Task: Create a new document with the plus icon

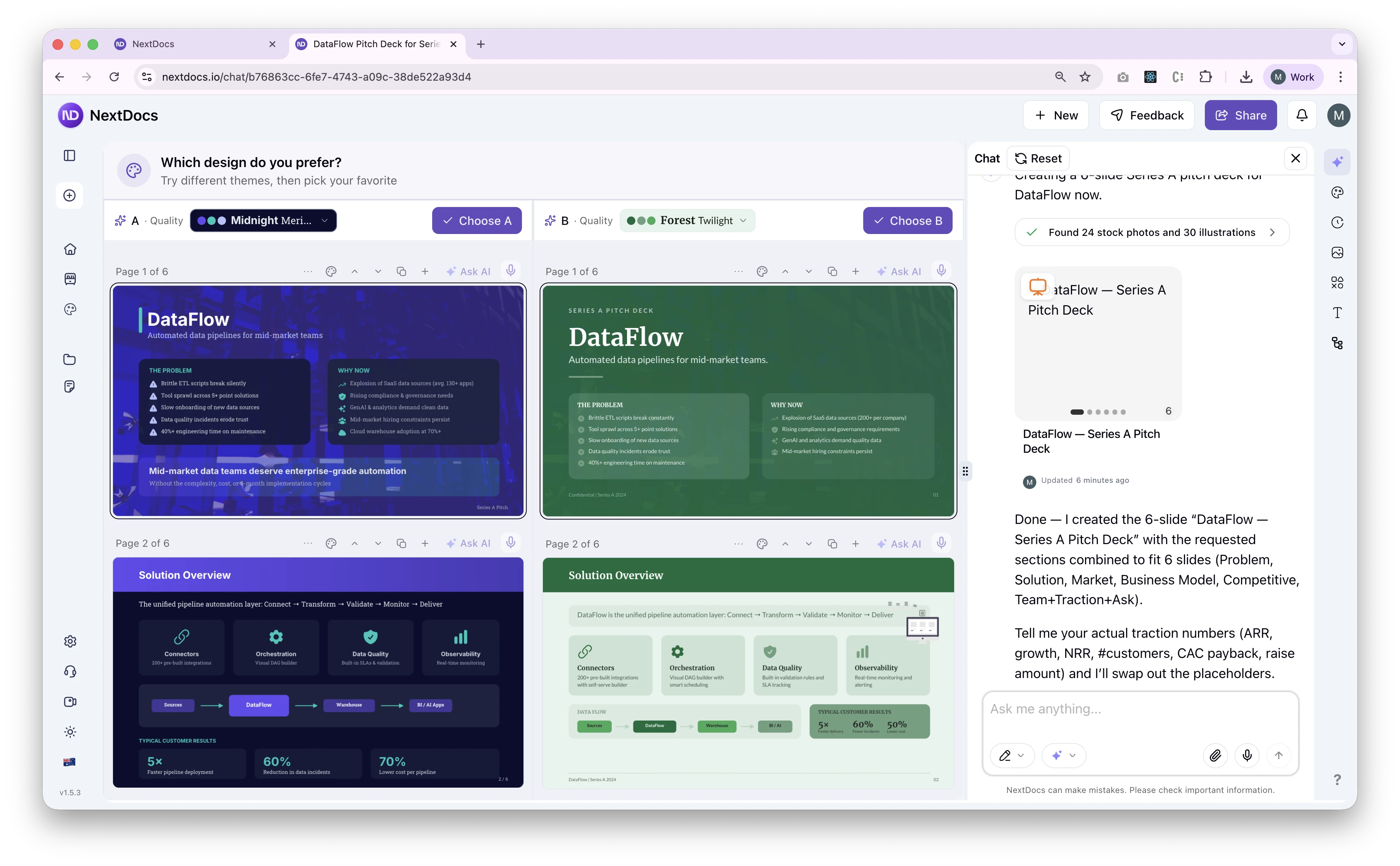Action: point(69,195)
